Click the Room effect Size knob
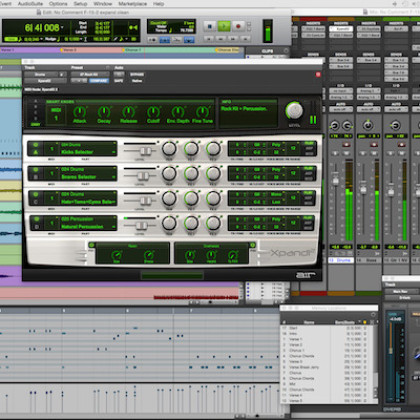This screenshot has width=420, height=420. point(116,255)
